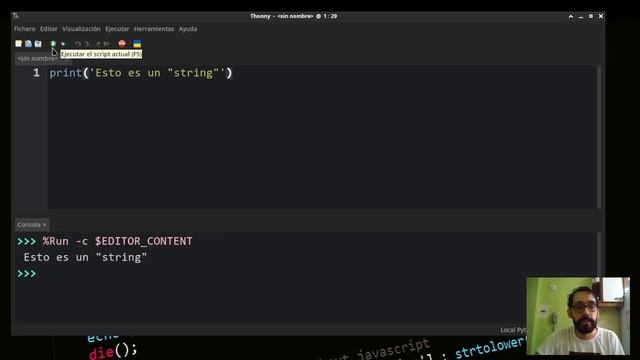This screenshot has width=640, height=360.
Task: Open the Visualización menu
Action: point(81,29)
